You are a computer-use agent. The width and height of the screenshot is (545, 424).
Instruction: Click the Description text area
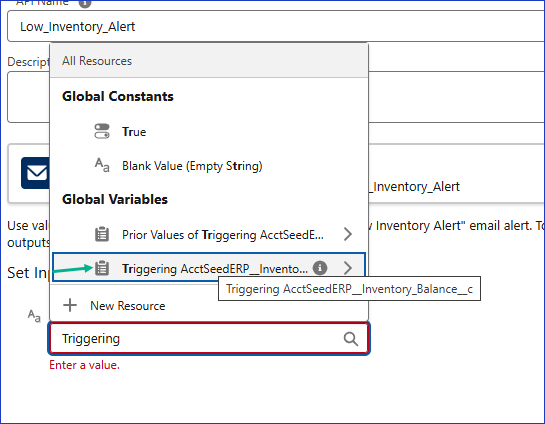[276, 97]
